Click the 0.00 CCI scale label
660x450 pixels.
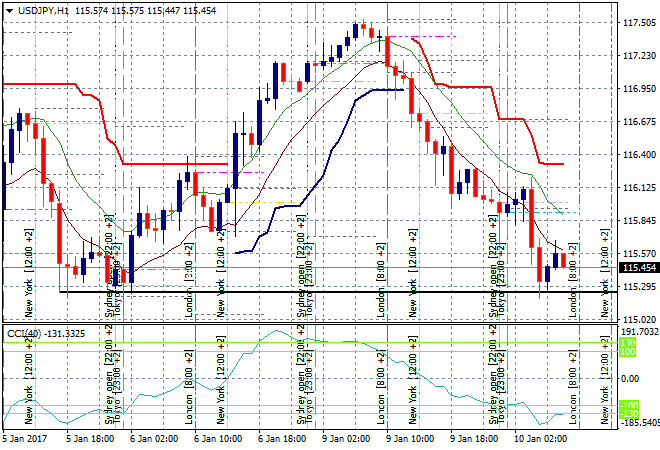[630, 378]
